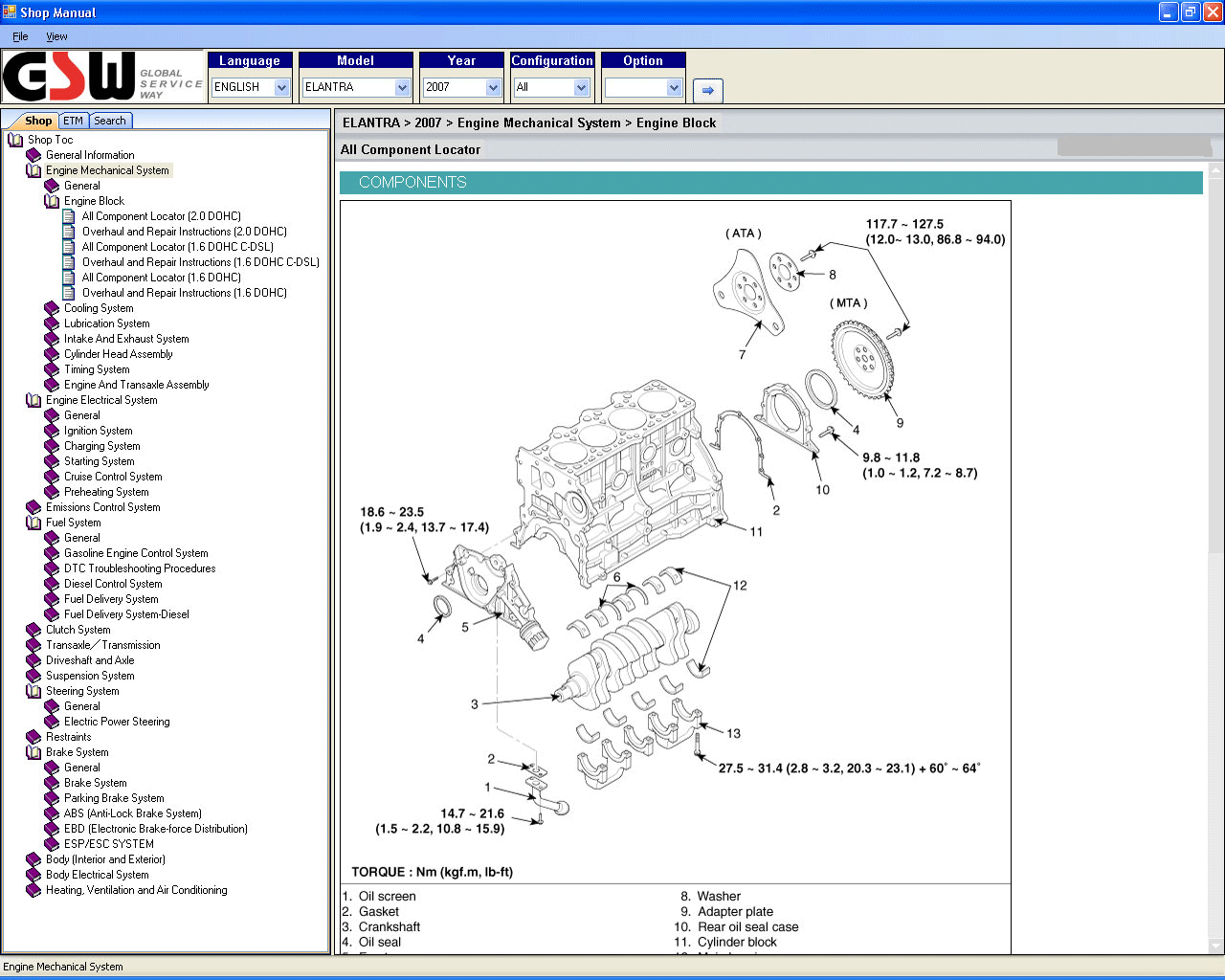Image resolution: width=1225 pixels, height=980 pixels.
Task: Click the content pane scroll down arrow
Action: point(1216,946)
